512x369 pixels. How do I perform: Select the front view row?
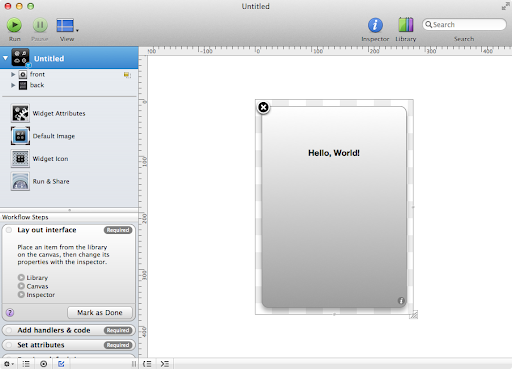coord(69,74)
